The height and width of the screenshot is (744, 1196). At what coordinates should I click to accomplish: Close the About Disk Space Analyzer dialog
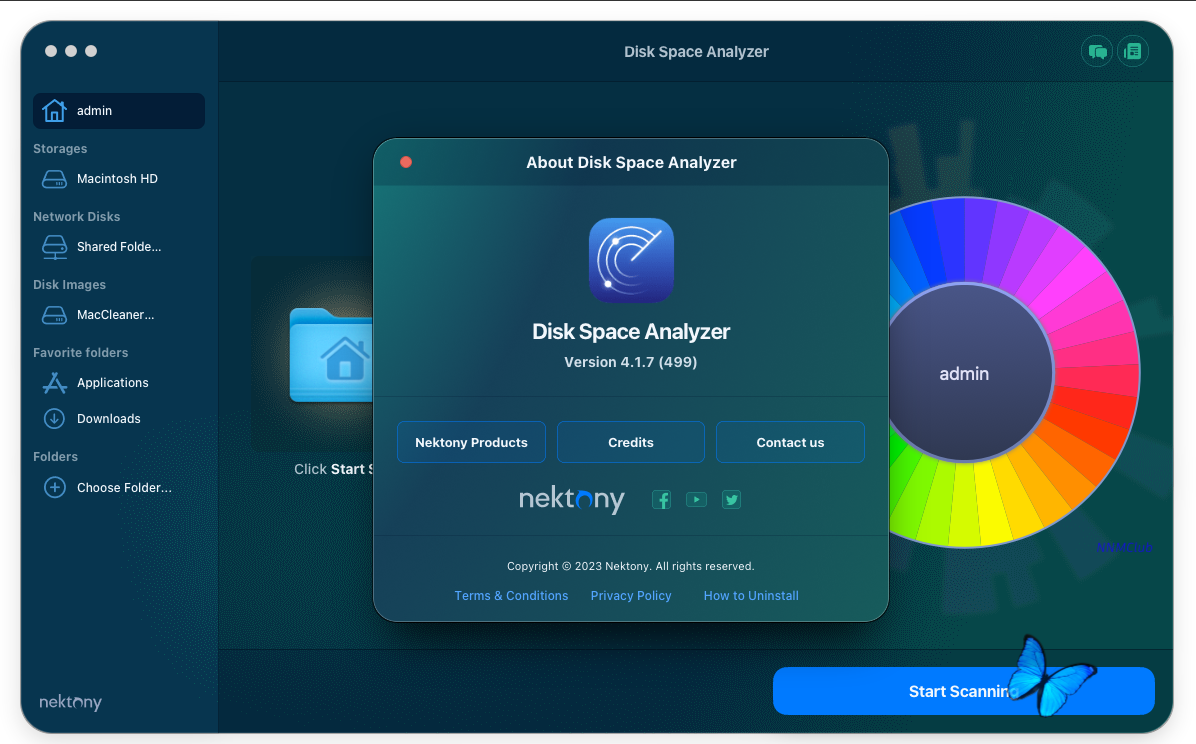click(406, 162)
